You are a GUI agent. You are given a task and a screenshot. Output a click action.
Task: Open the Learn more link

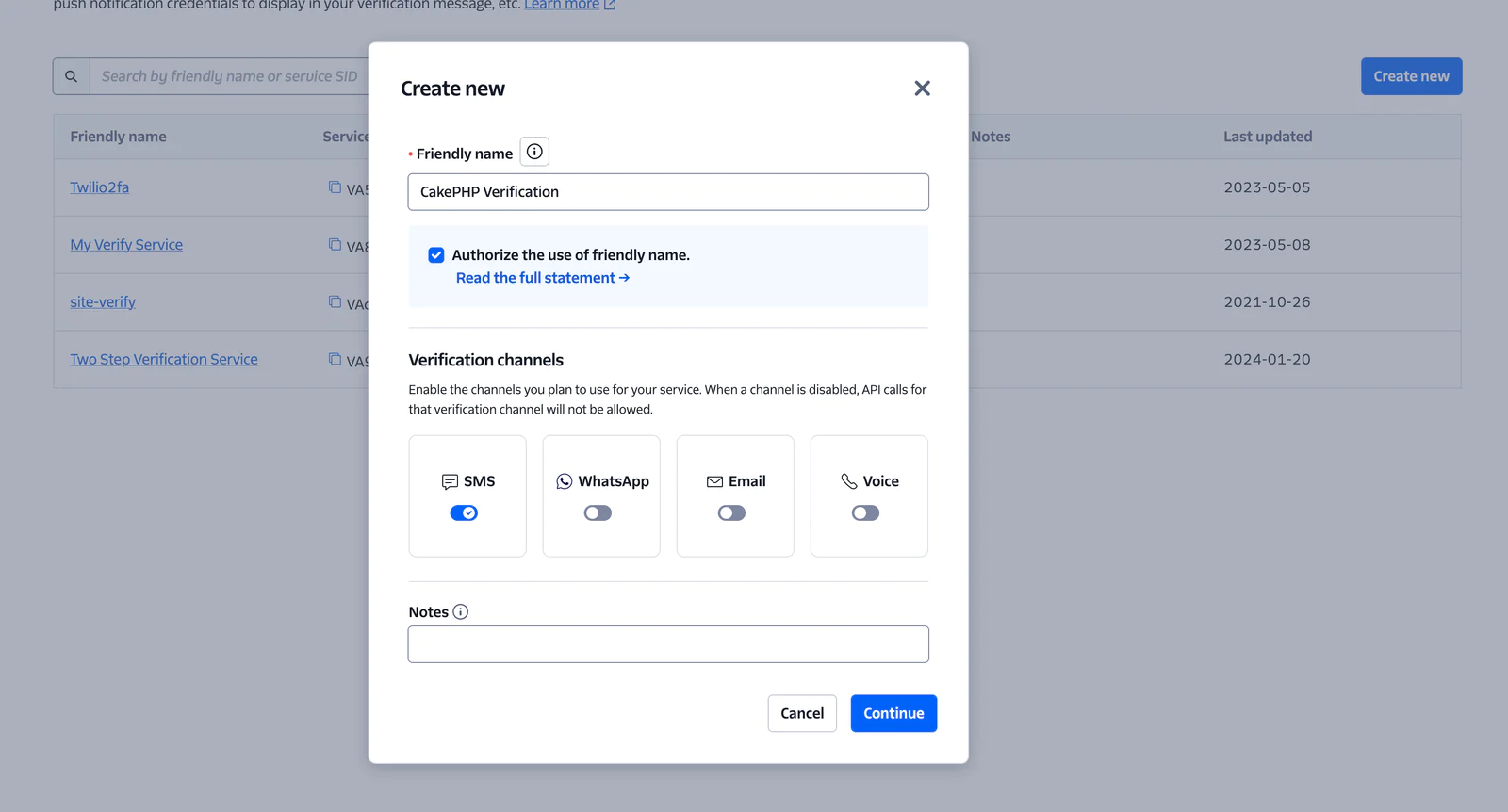[562, 5]
